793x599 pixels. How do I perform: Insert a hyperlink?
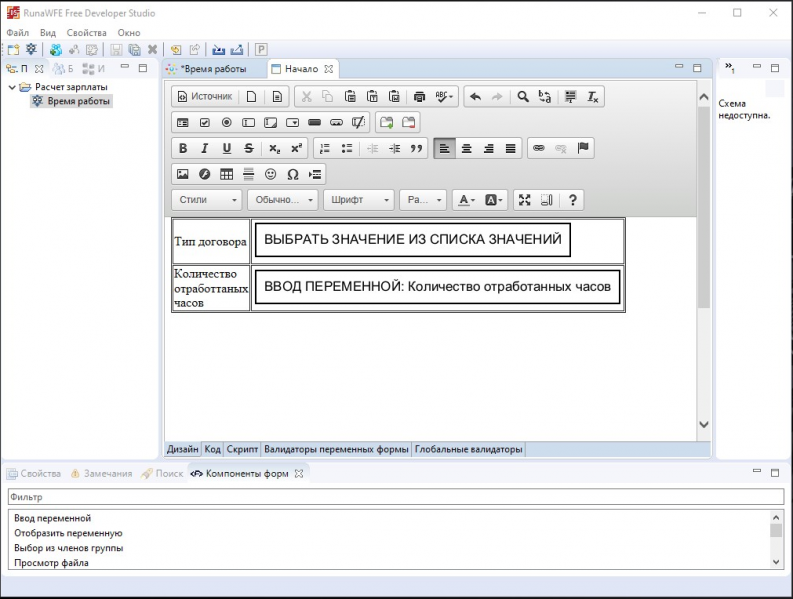539,148
